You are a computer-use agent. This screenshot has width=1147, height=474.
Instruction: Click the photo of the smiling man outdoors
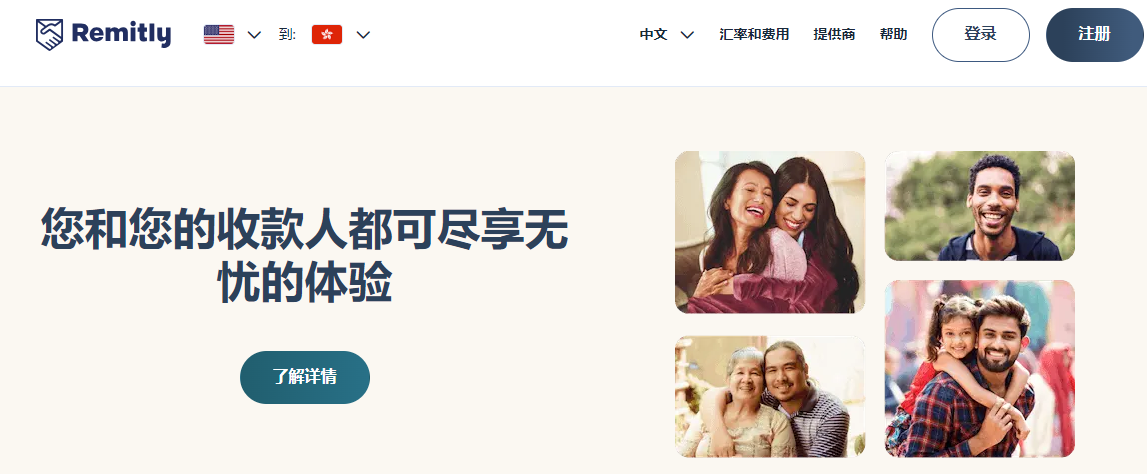pos(979,206)
